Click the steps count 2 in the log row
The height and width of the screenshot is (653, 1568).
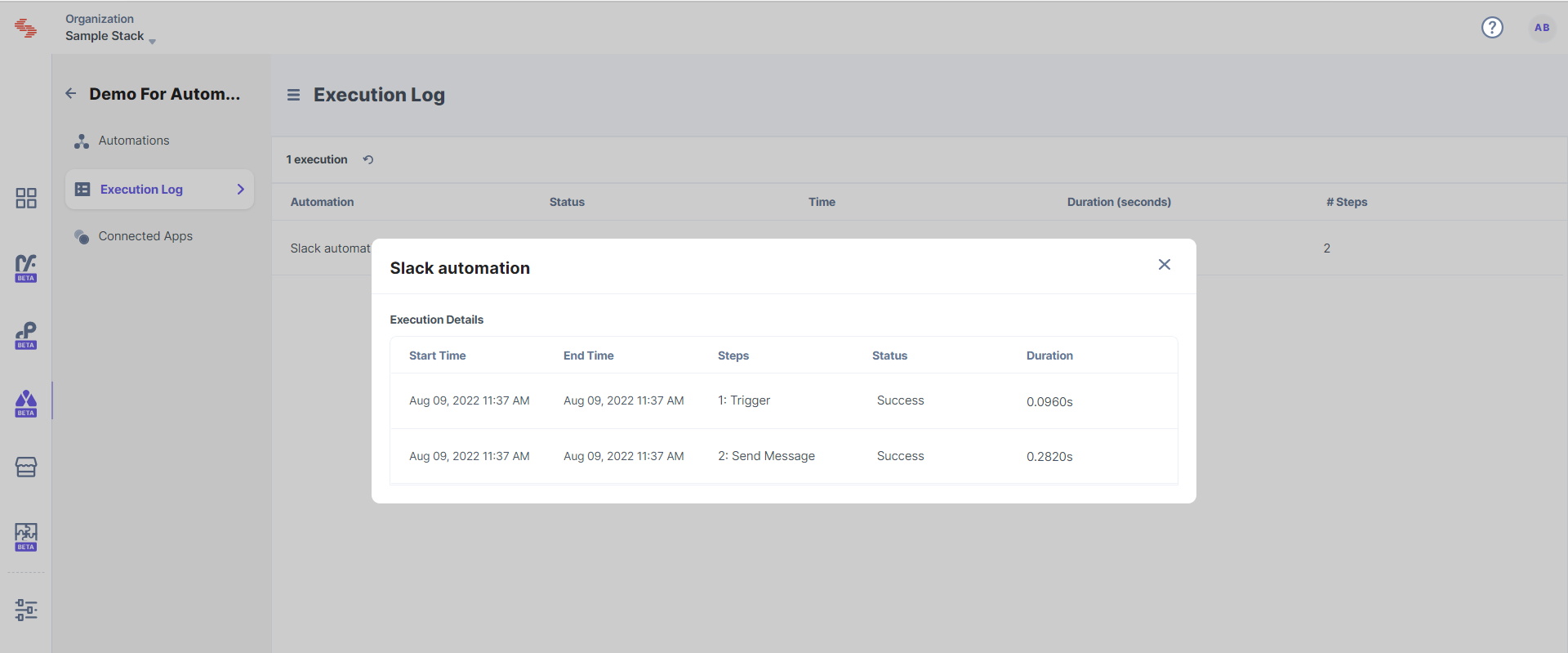click(x=1327, y=248)
